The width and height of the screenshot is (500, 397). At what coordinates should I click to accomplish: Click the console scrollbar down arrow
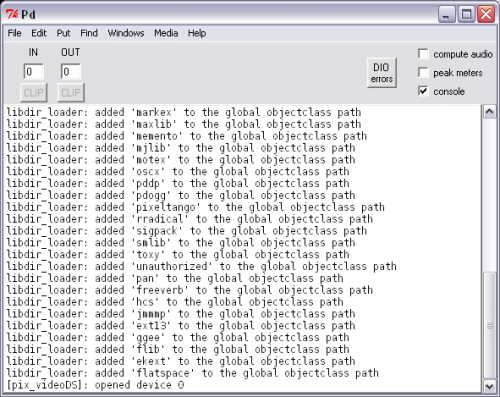489,386
